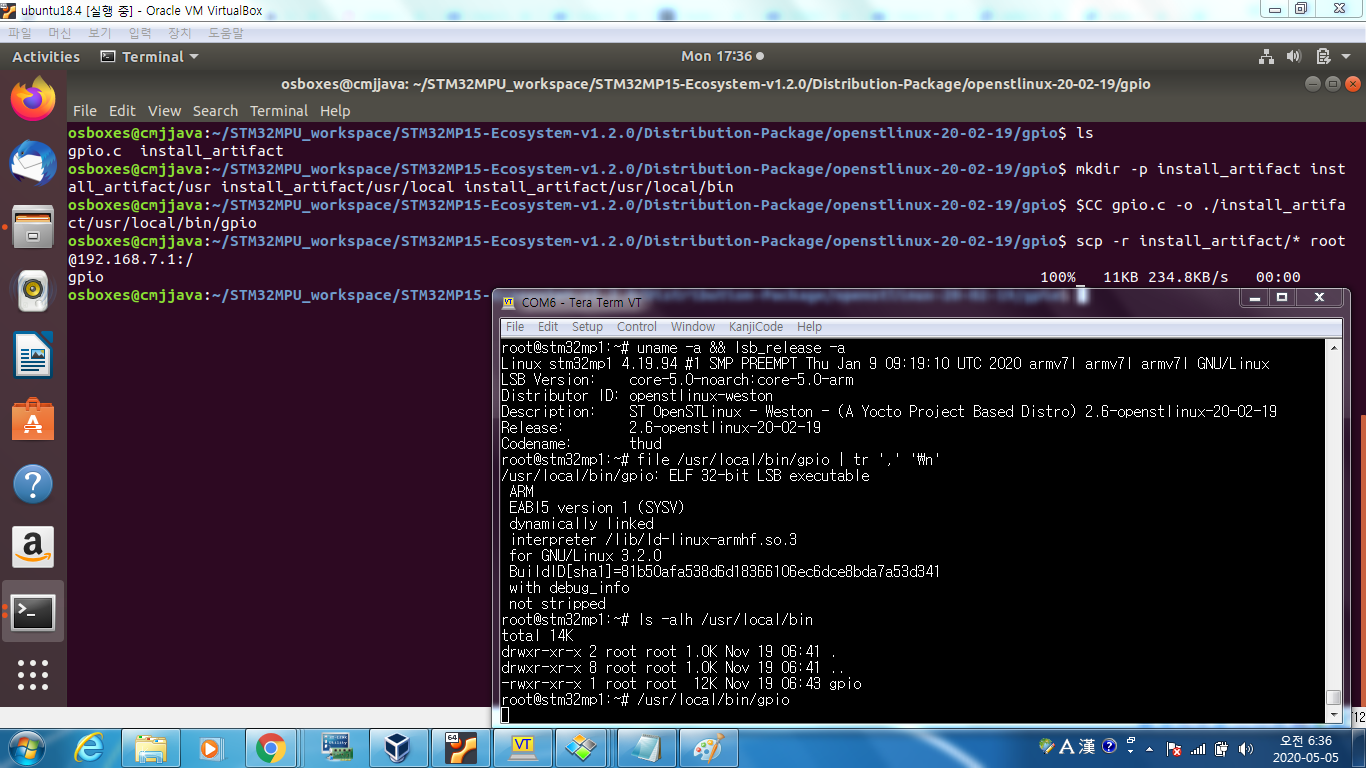The width and height of the screenshot is (1366, 768).
Task: Click the Windows tray volume speaker icon
Action: point(1245,748)
